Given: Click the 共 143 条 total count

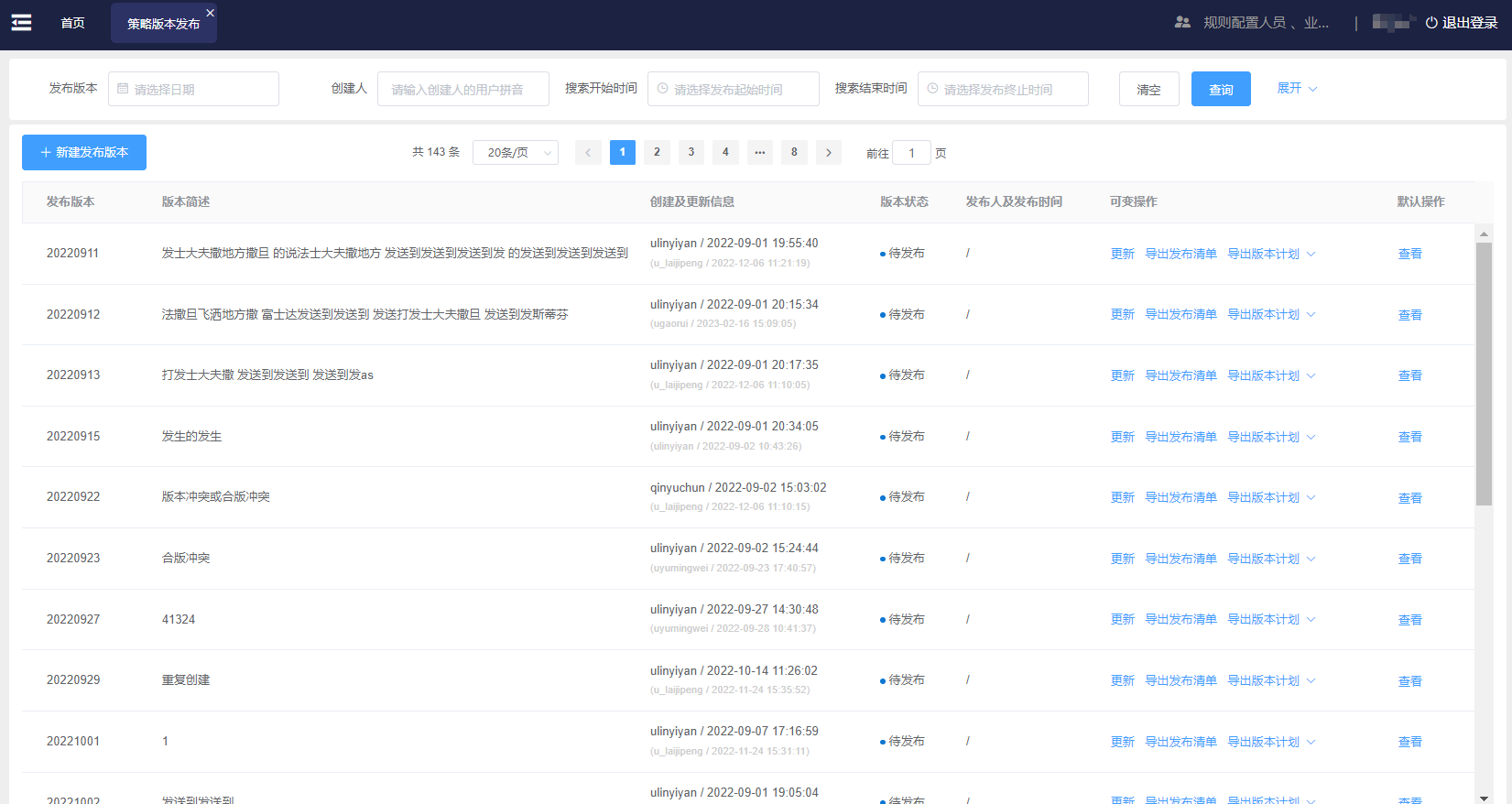Looking at the screenshot, I should click(x=436, y=152).
